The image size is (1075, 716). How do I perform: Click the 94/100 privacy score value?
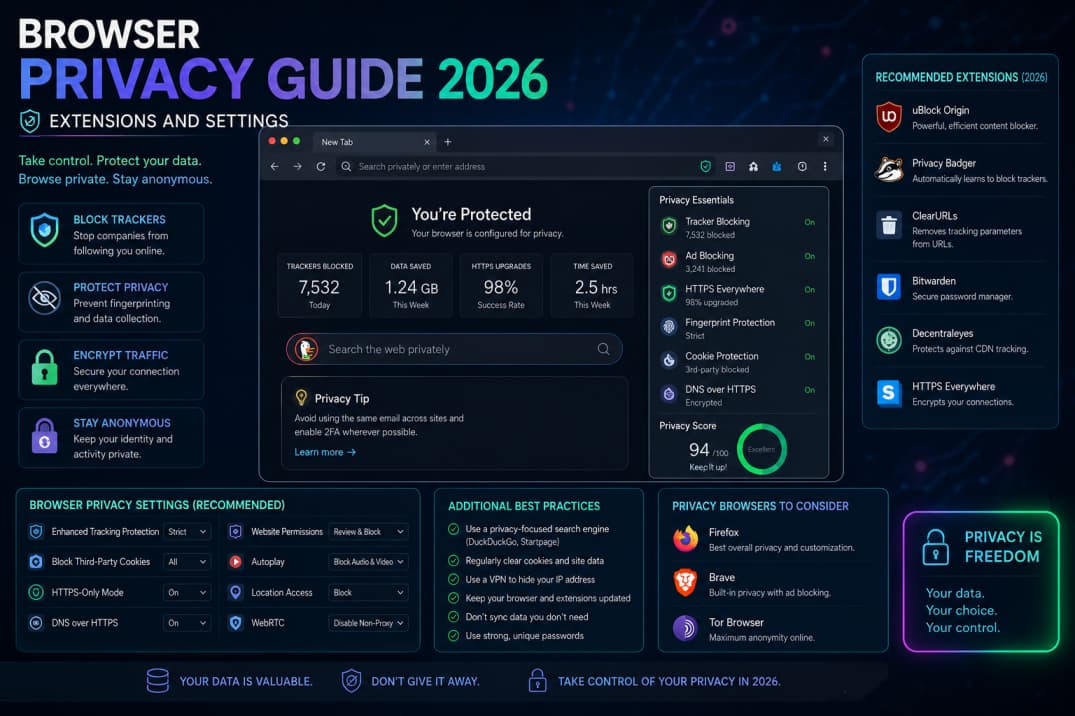[x=708, y=450]
